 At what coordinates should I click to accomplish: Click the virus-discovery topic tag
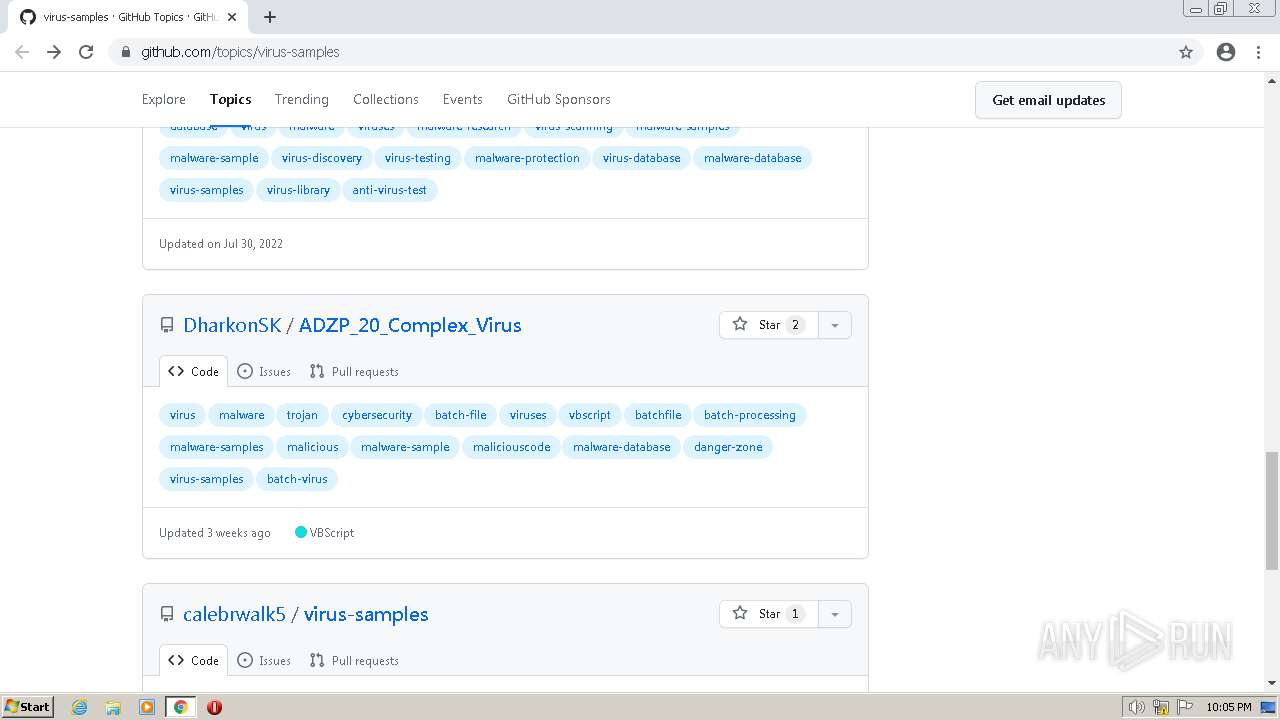click(x=322, y=158)
